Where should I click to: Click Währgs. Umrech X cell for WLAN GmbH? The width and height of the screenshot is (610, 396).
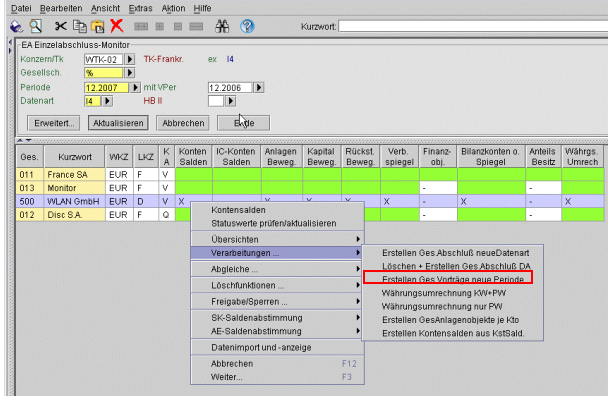(583, 202)
